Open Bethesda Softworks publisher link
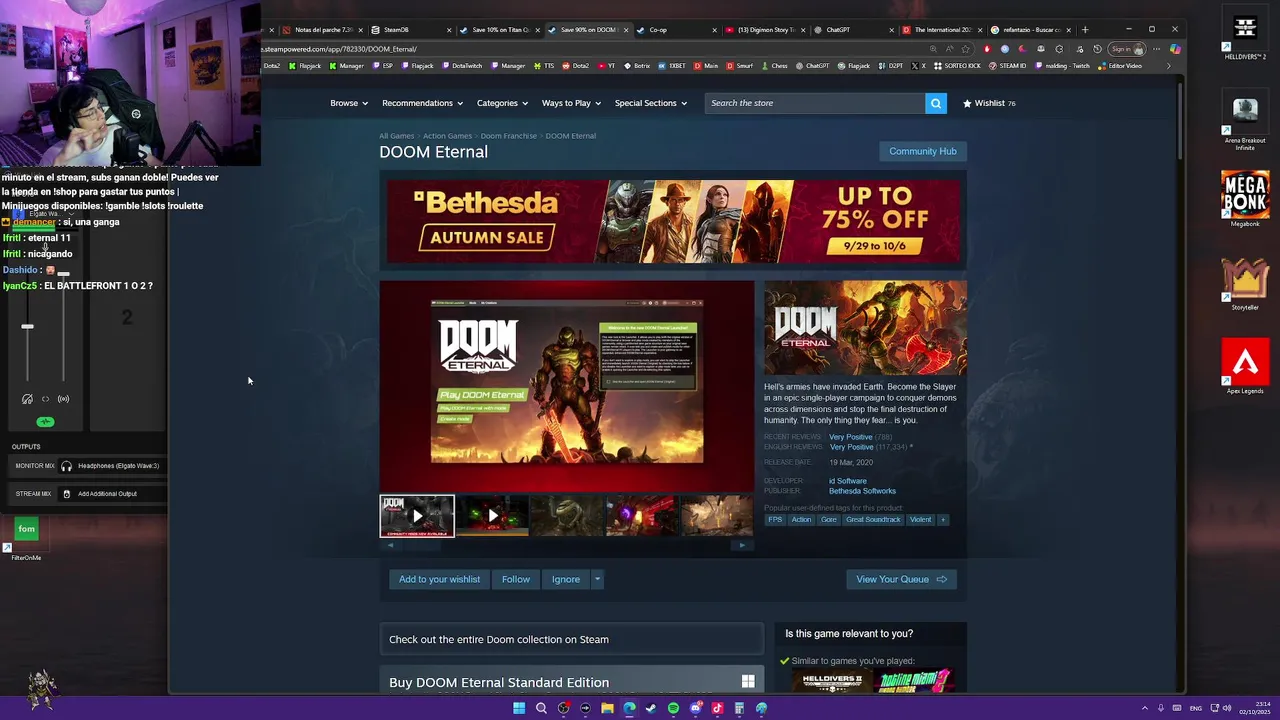Image resolution: width=1280 pixels, height=720 pixels. click(x=862, y=491)
